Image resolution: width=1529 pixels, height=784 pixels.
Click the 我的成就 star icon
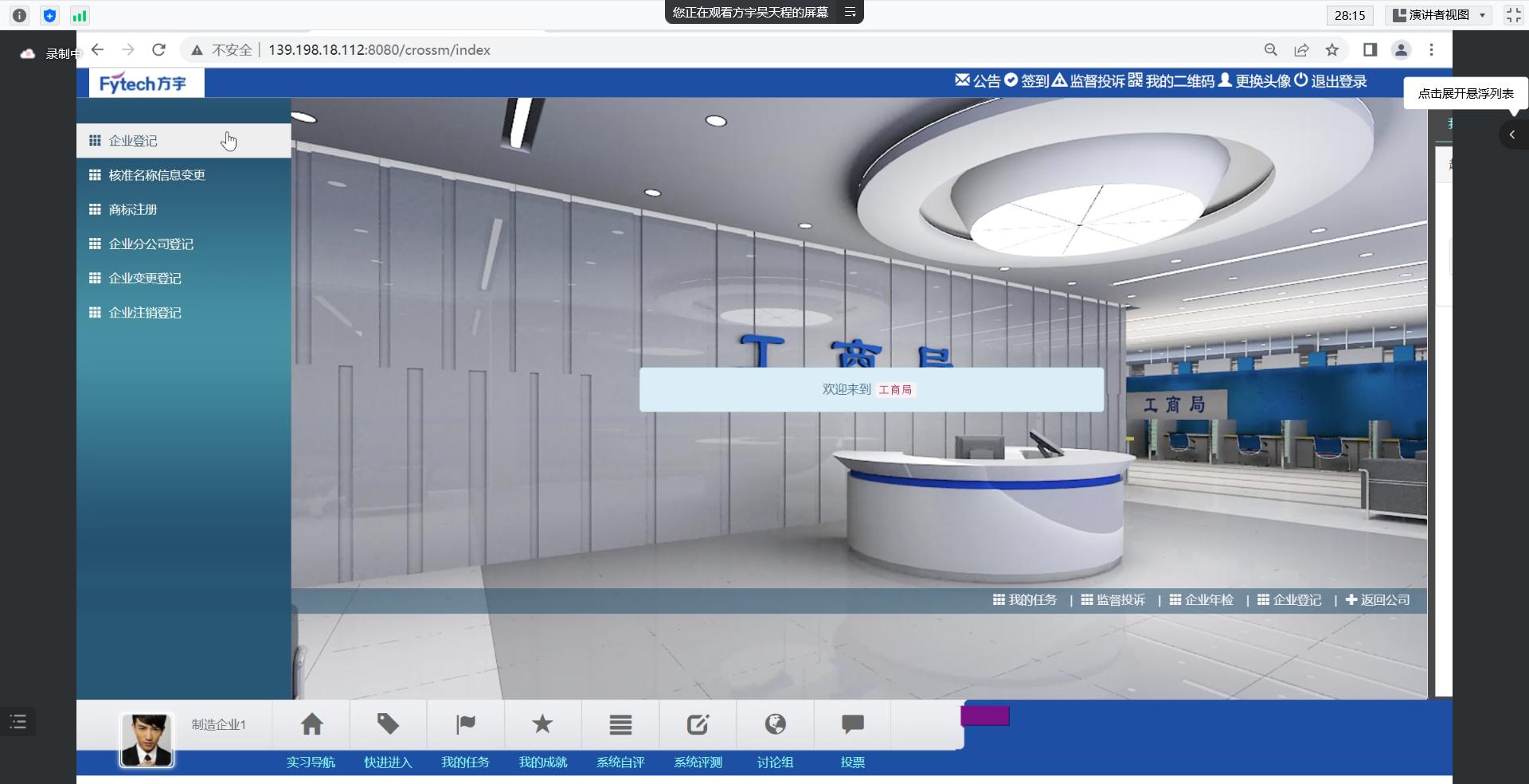click(542, 724)
